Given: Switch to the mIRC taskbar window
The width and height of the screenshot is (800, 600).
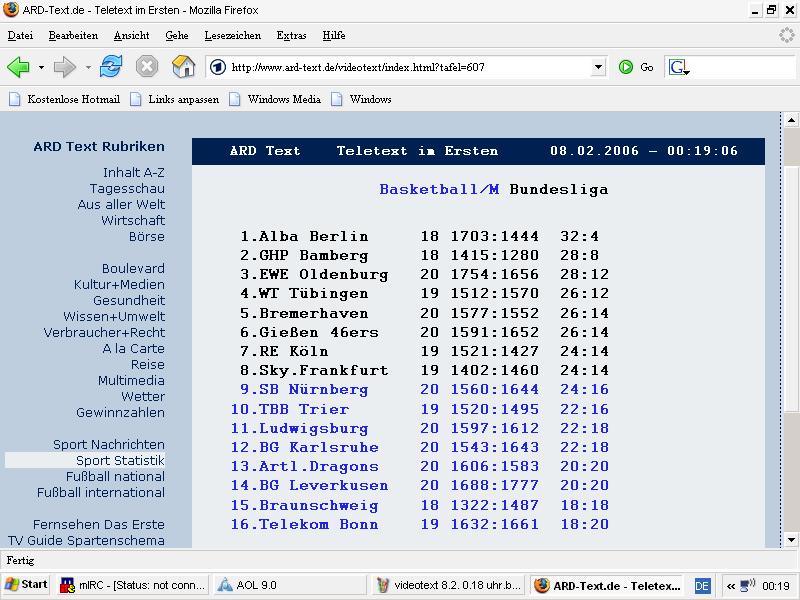Looking at the screenshot, I should point(132,585).
